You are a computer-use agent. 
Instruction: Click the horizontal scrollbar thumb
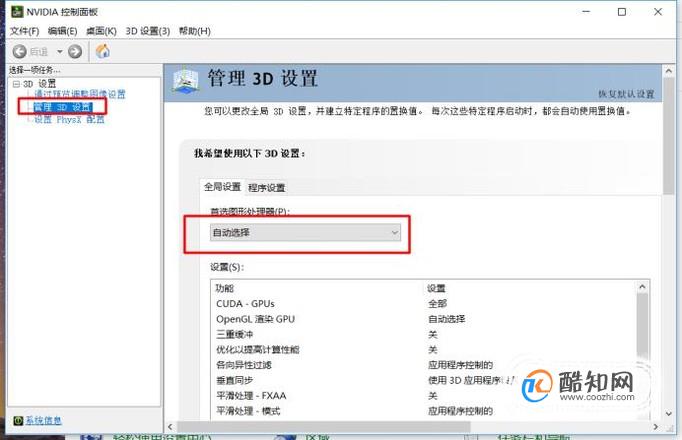click(324, 427)
